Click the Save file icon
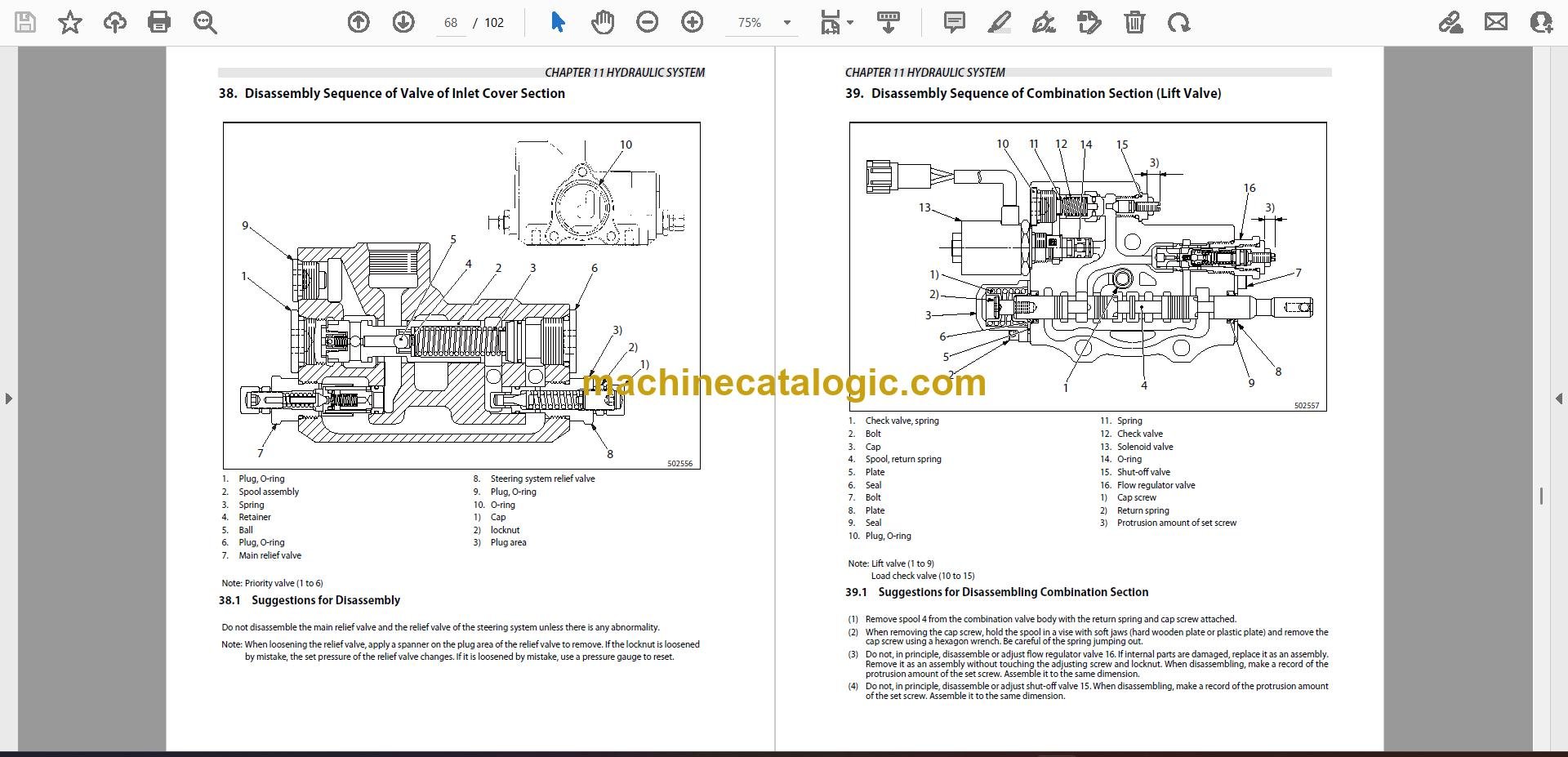The height and width of the screenshot is (757, 1568). (x=25, y=22)
